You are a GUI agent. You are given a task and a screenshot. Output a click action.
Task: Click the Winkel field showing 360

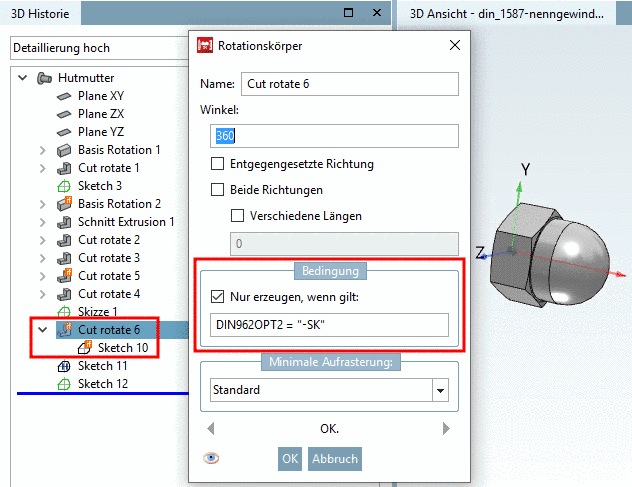(334, 136)
